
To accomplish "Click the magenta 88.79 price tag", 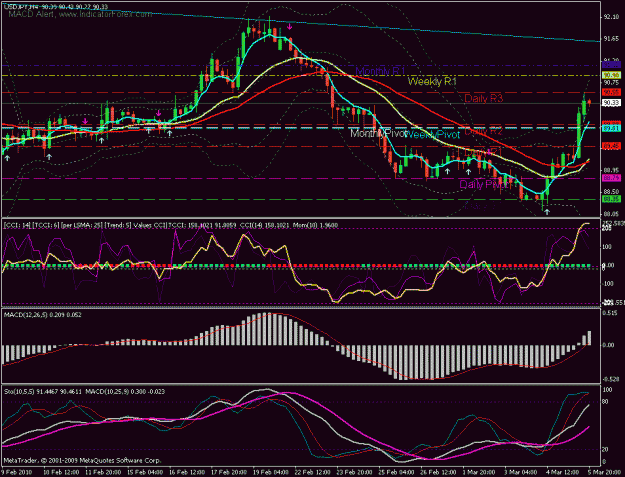I will click(611, 178).
